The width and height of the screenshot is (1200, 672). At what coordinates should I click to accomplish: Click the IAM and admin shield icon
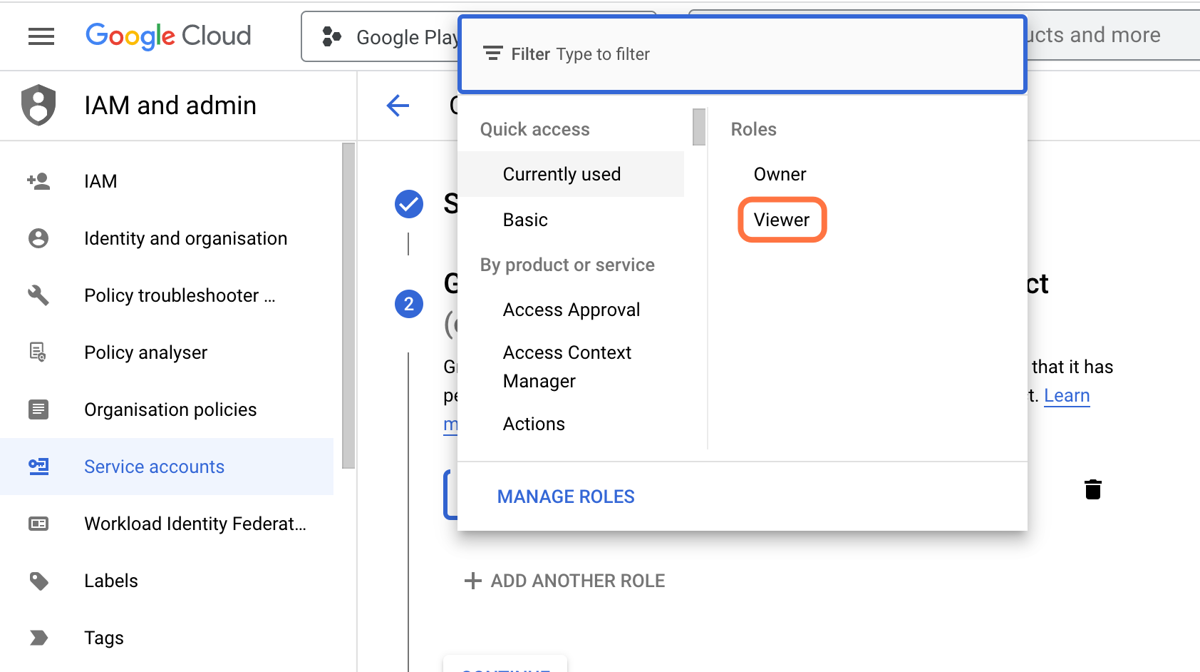pyautogui.click(x=39, y=105)
